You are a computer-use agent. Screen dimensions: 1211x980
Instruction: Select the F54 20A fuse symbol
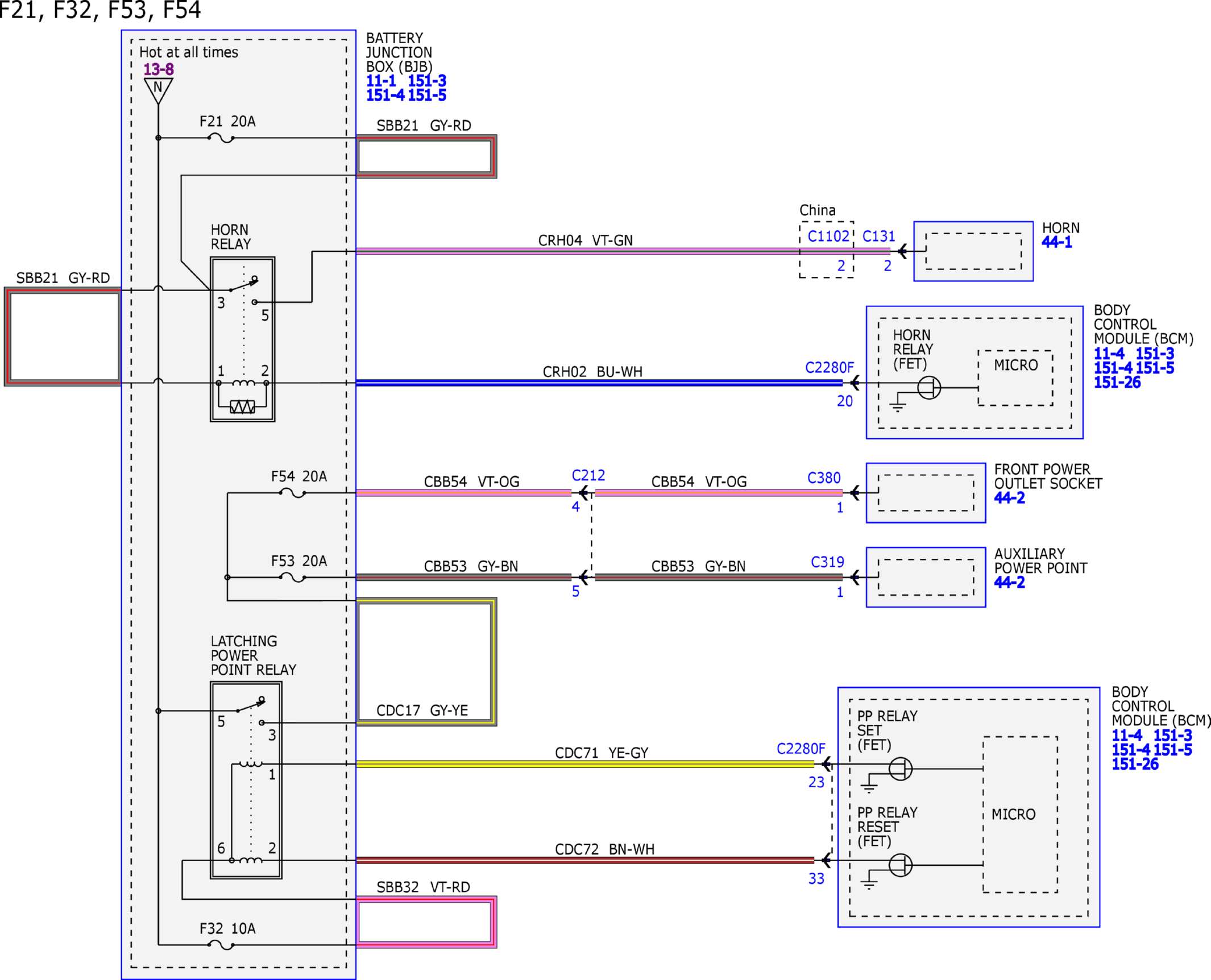[293, 493]
